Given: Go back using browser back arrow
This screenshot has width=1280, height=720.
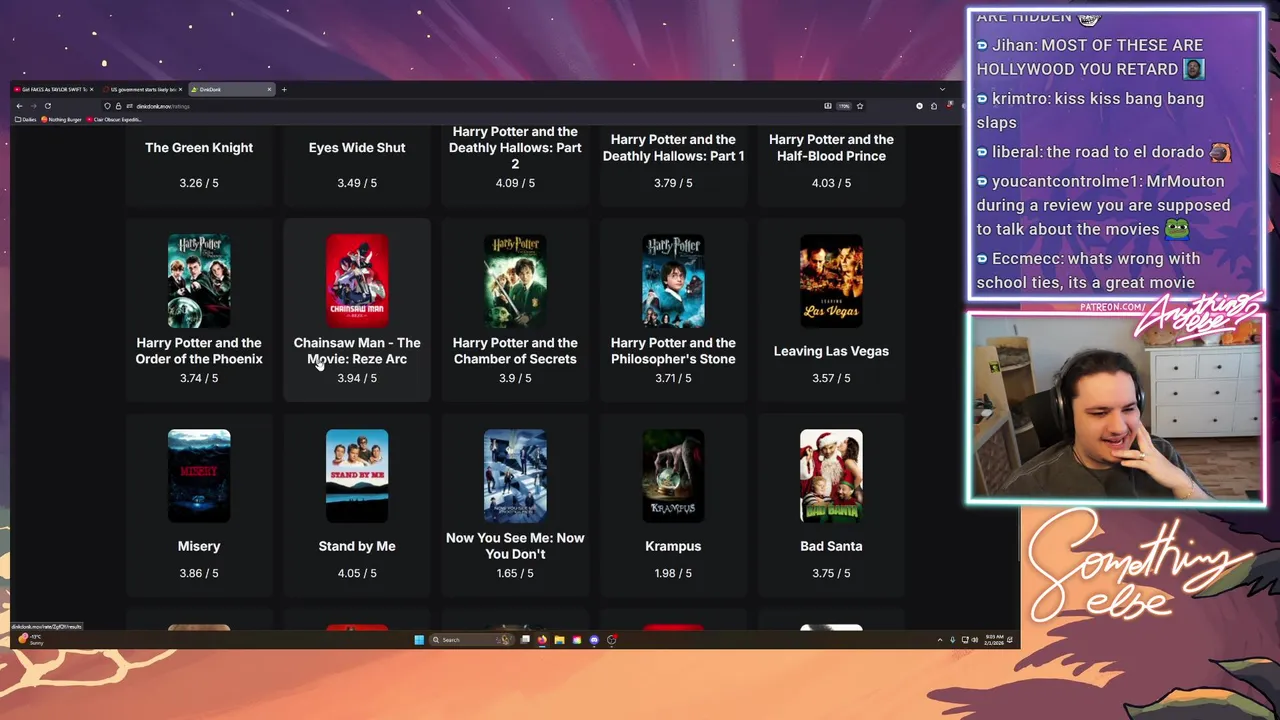Looking at the screenshot, I should click(19, 106).
